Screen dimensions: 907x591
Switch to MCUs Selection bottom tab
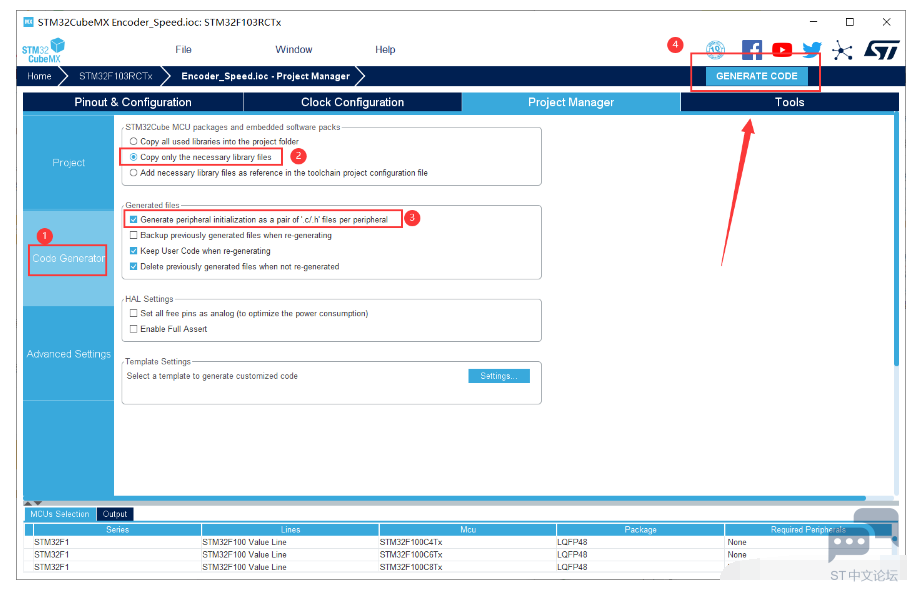pyautogui.click(x=60, y=514)
